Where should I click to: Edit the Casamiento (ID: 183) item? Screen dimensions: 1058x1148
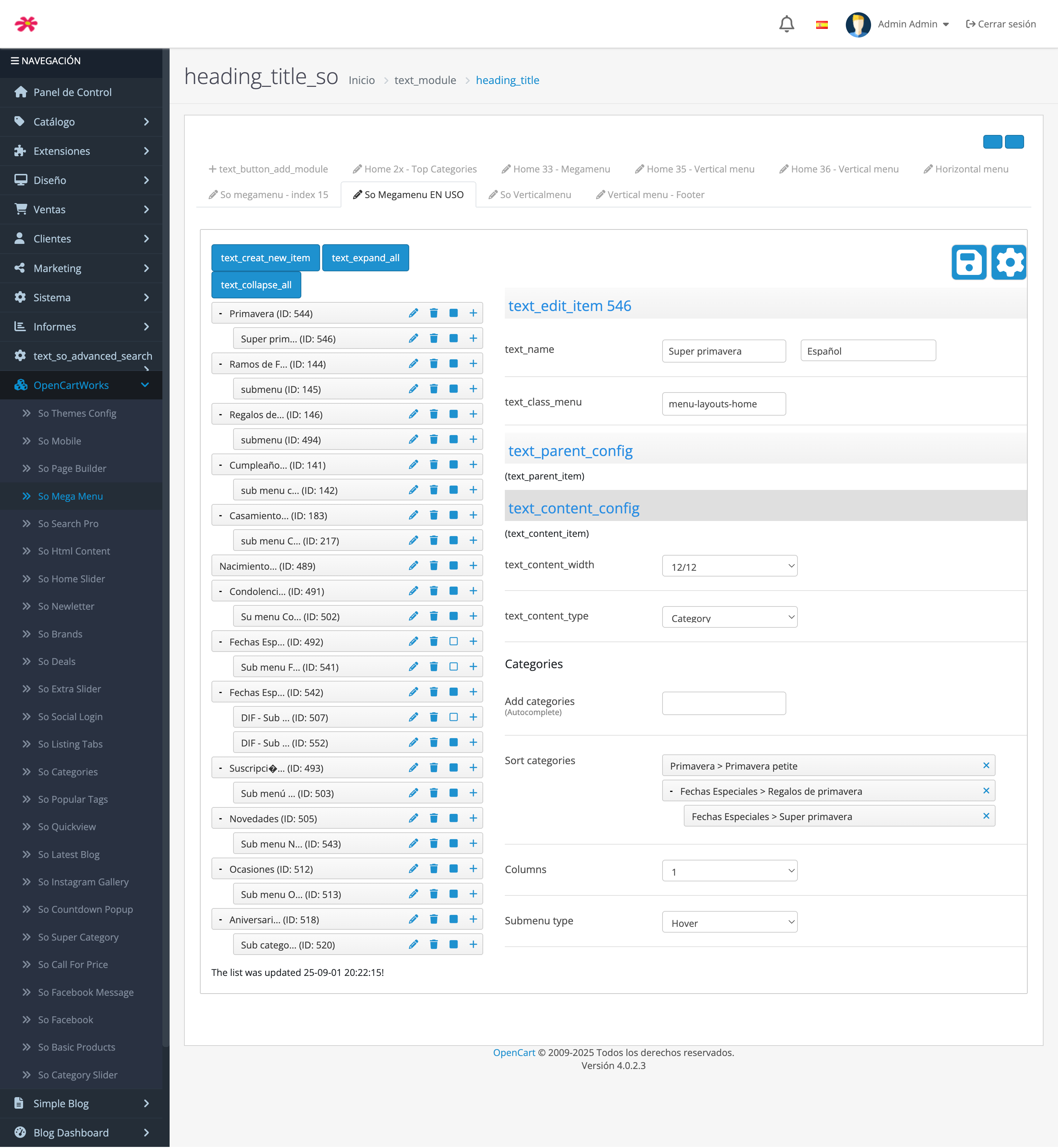414,515
